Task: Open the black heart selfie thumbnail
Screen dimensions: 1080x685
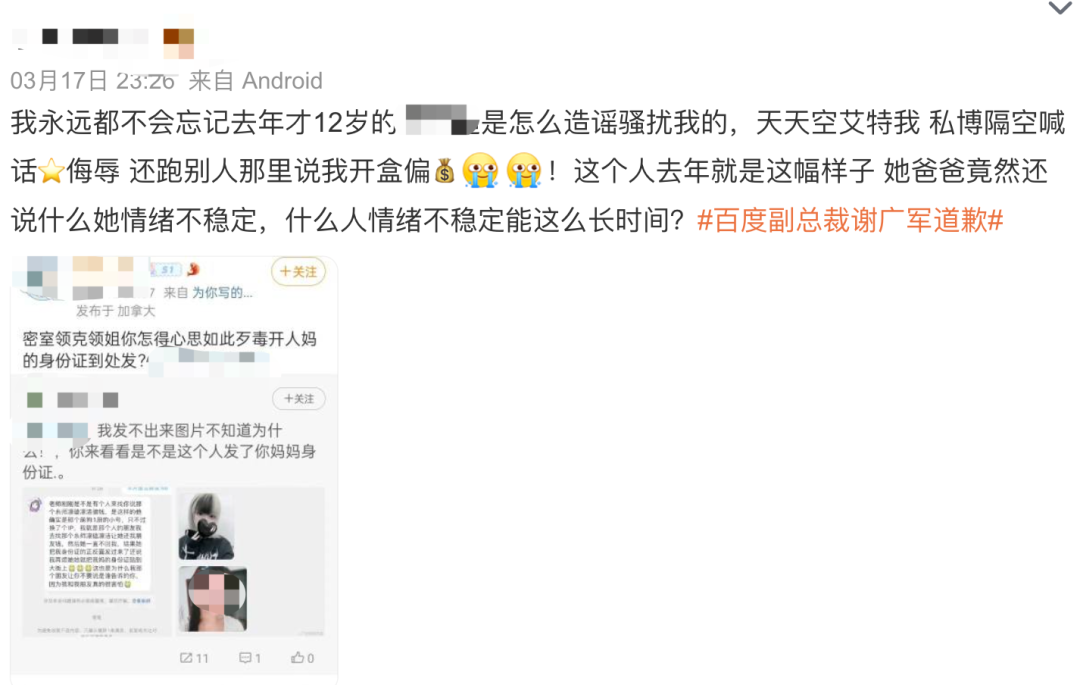Action: pos(206,526)
